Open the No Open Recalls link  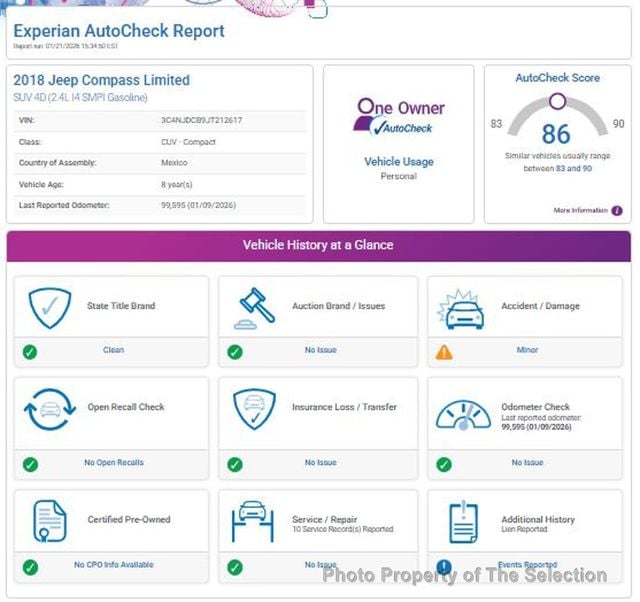click(114, 463)
